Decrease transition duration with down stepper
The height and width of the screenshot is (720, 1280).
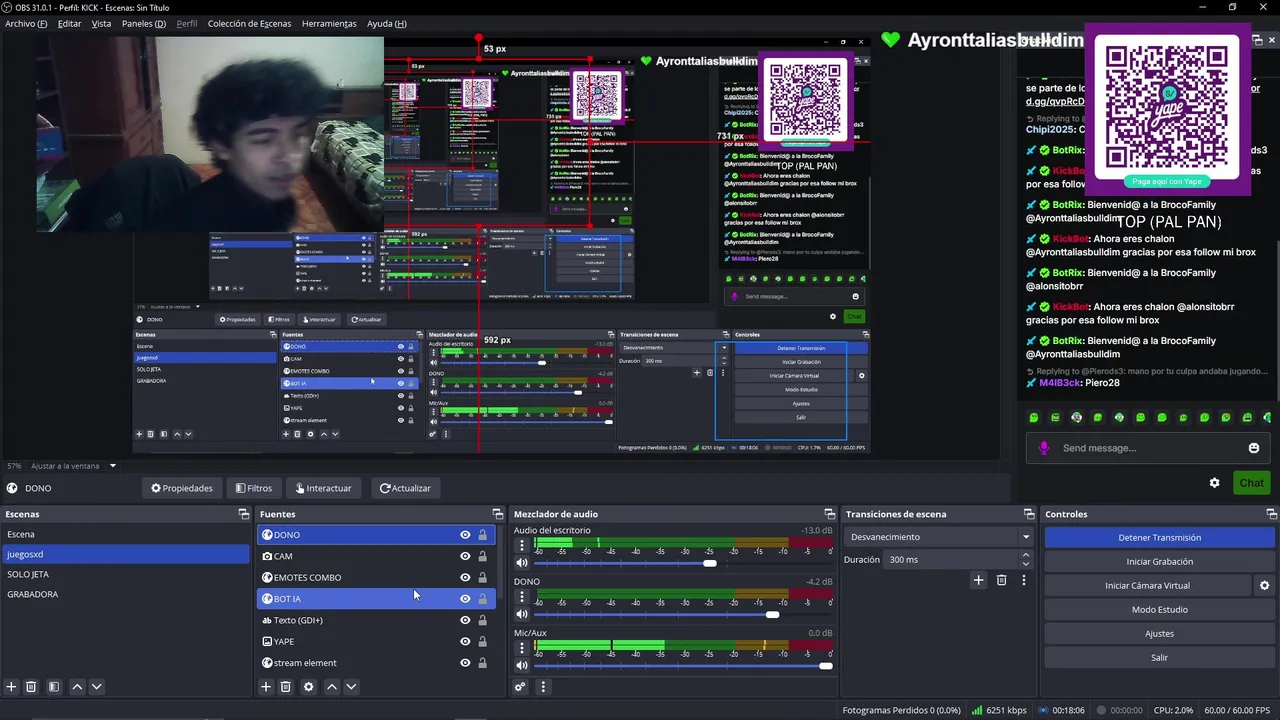tap(1027, 564)
